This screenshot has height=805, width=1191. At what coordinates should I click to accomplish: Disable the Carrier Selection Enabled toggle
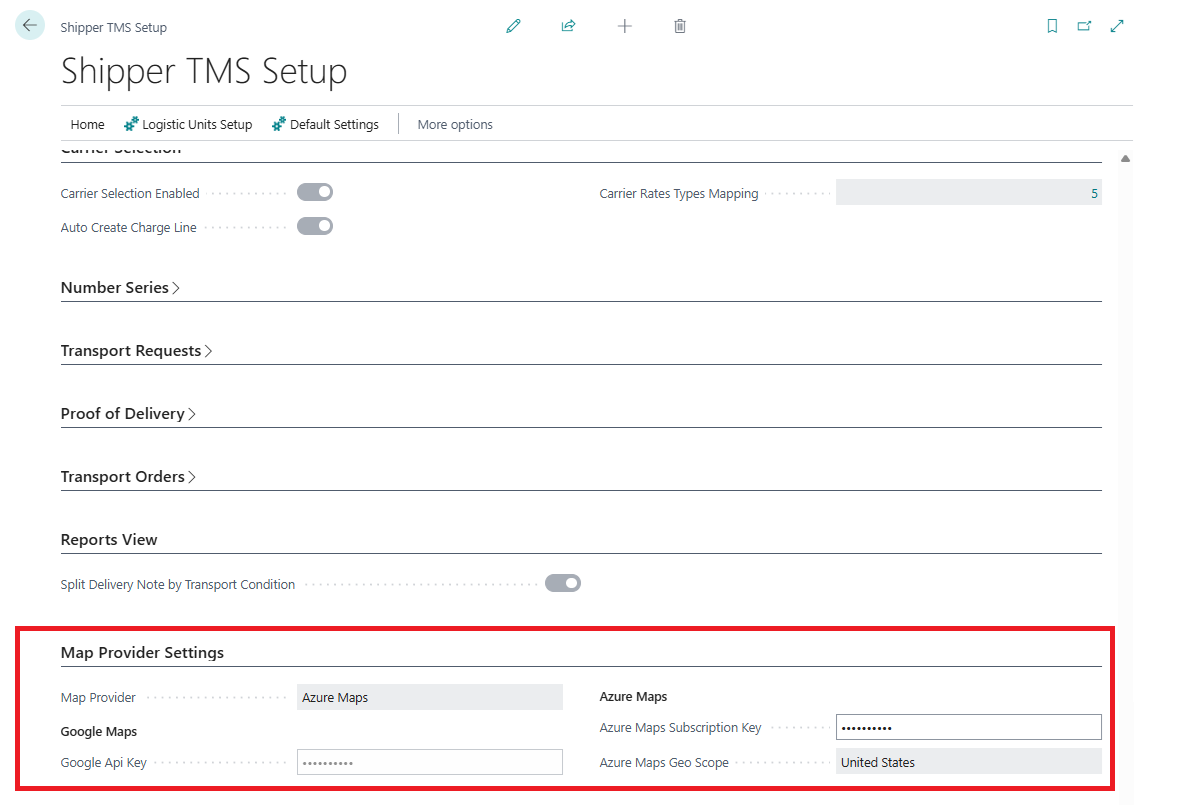point(314,192)
